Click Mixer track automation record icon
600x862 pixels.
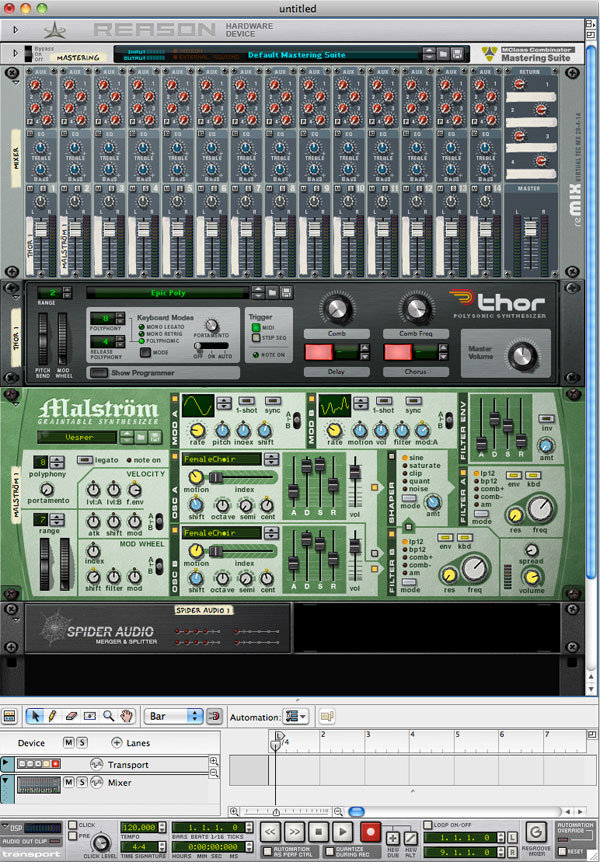click(x=97, y=782)
